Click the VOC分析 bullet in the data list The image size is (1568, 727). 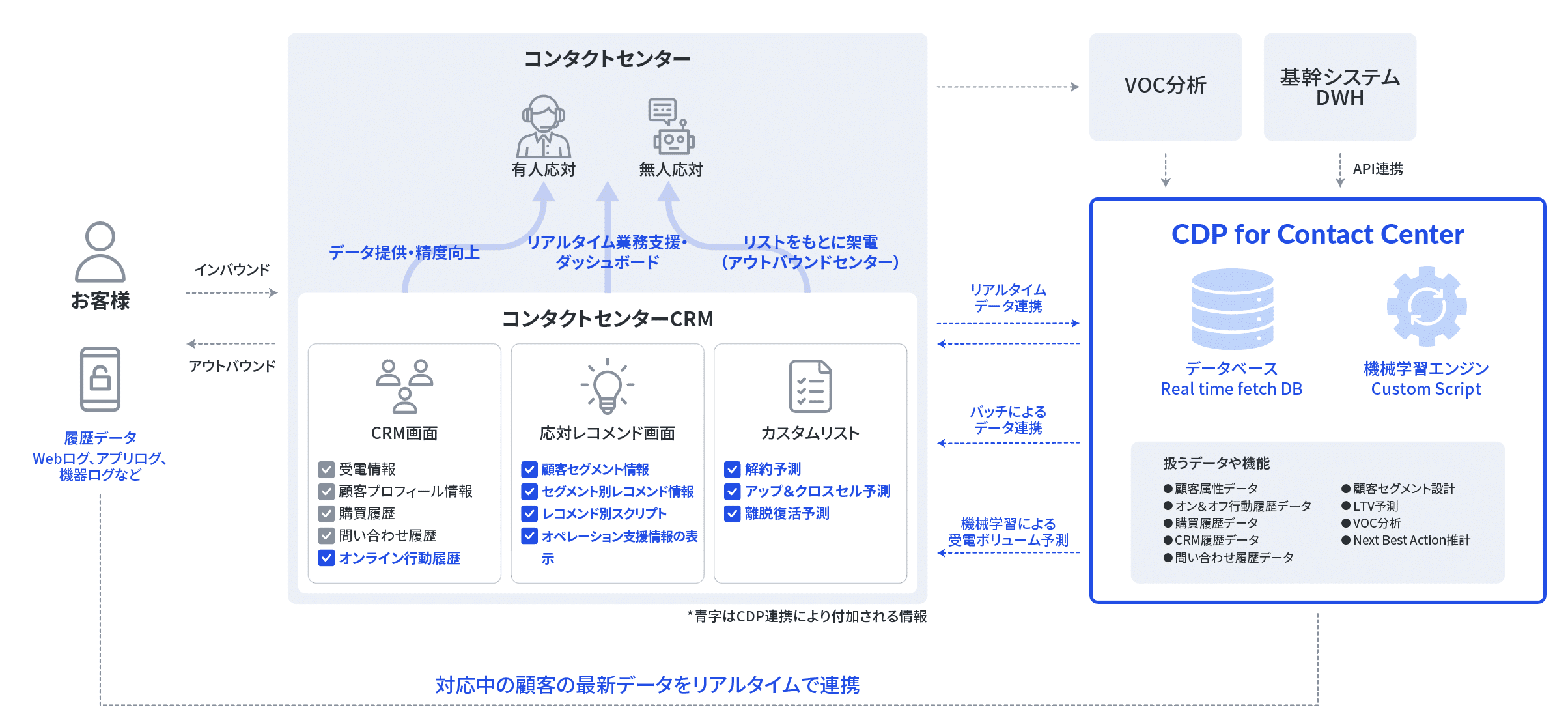point(1371,523)
